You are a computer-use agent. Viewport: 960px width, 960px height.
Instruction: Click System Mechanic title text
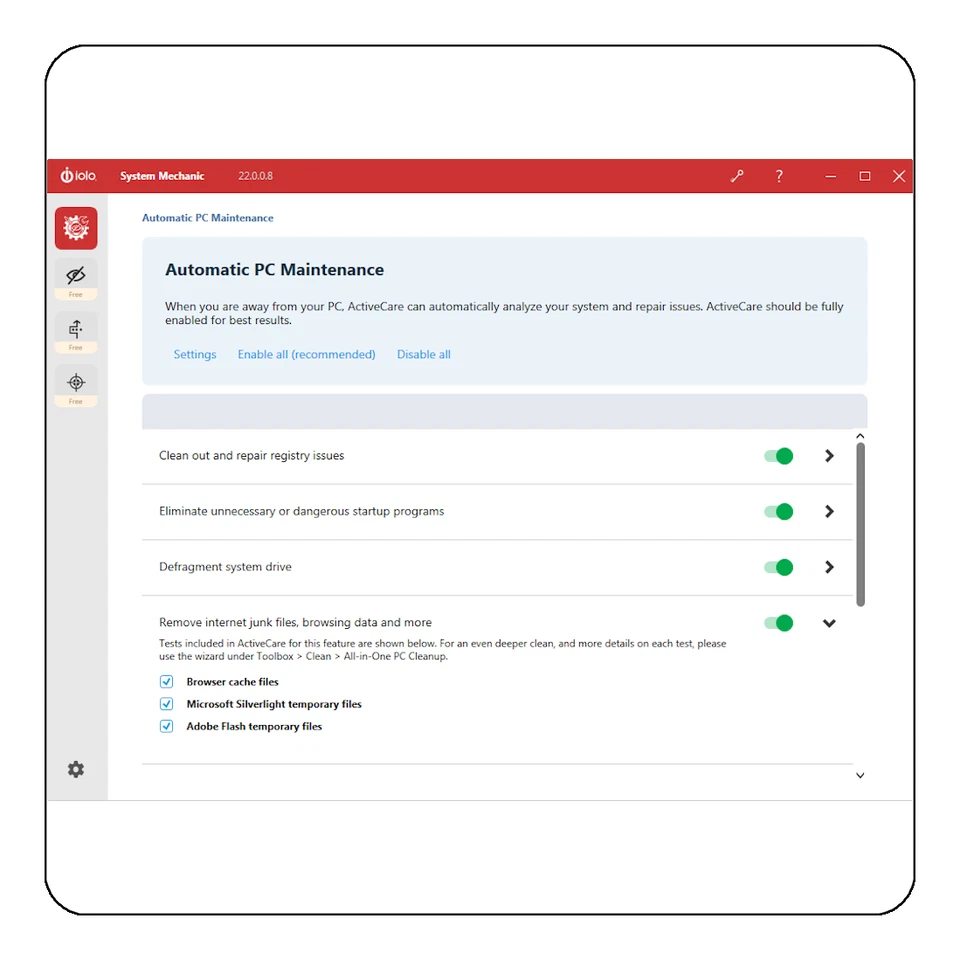(162, 176)
